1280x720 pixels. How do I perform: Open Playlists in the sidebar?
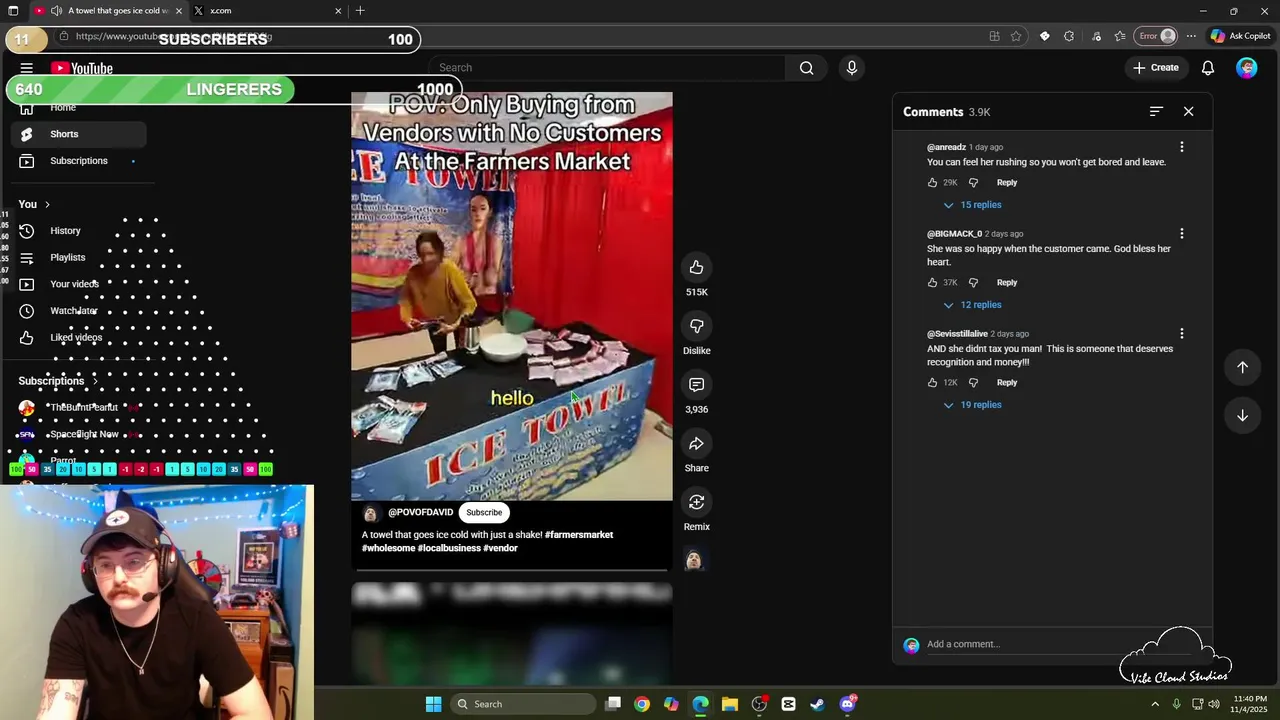79,258
